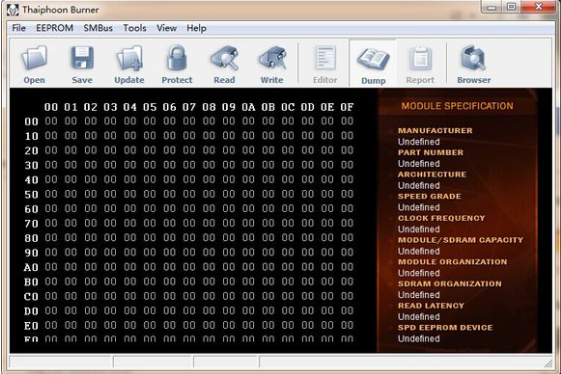Click byte at row 00 column 00

[x=51, y=121]
